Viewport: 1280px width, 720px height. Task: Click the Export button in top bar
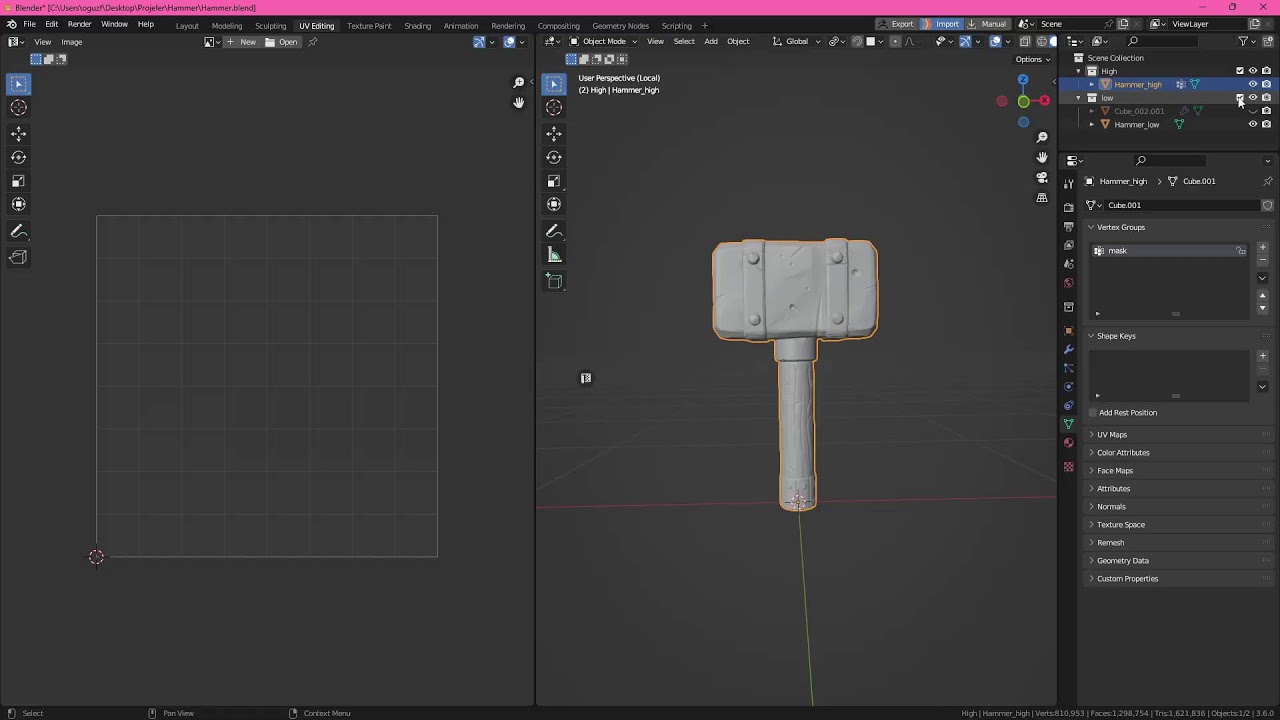[896, 24]
